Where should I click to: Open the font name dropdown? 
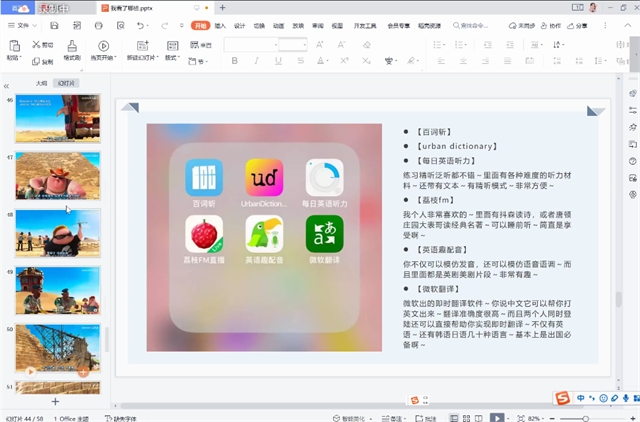click(x=276, y=45)
